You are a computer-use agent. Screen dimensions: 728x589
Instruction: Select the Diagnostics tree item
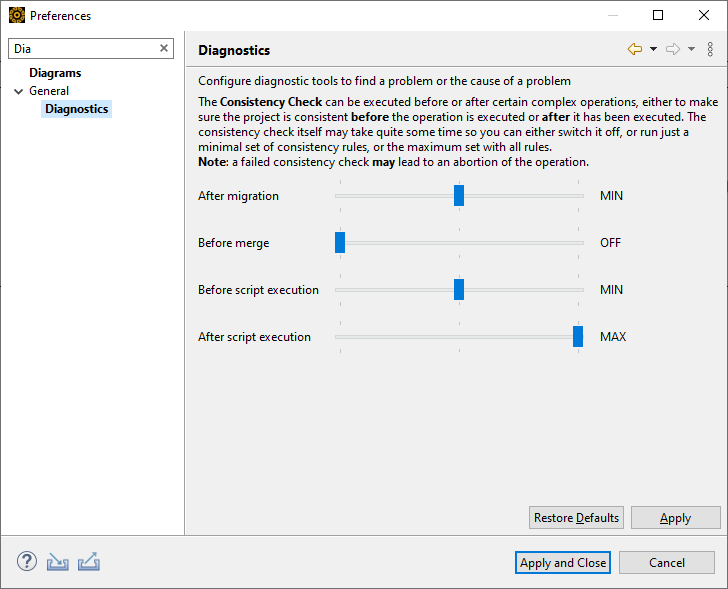(x=76, y=109)
